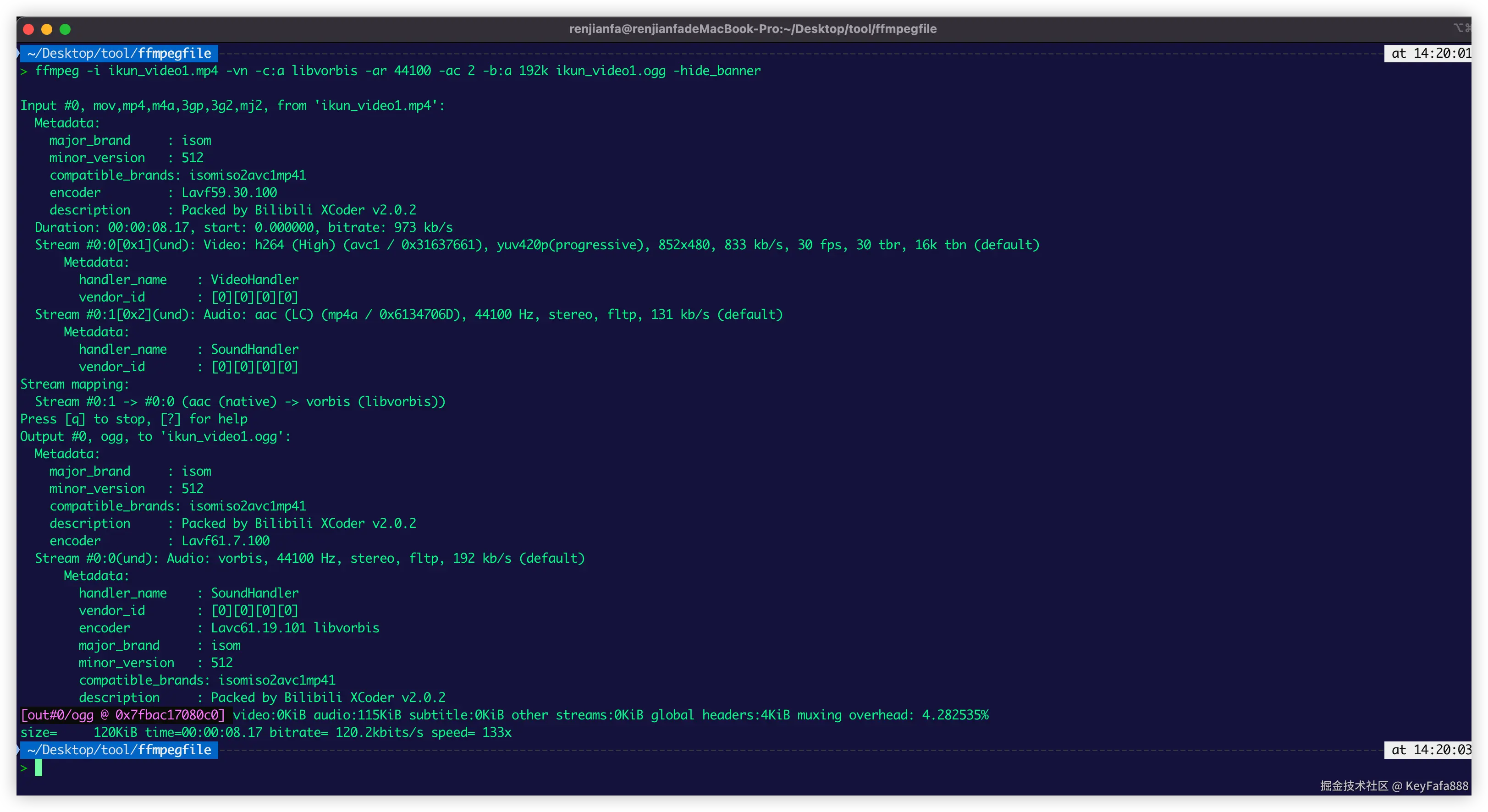This screenshot has width=1488, height=812.
Task: Click the green fullscreen window button
Action: (65, 29)
